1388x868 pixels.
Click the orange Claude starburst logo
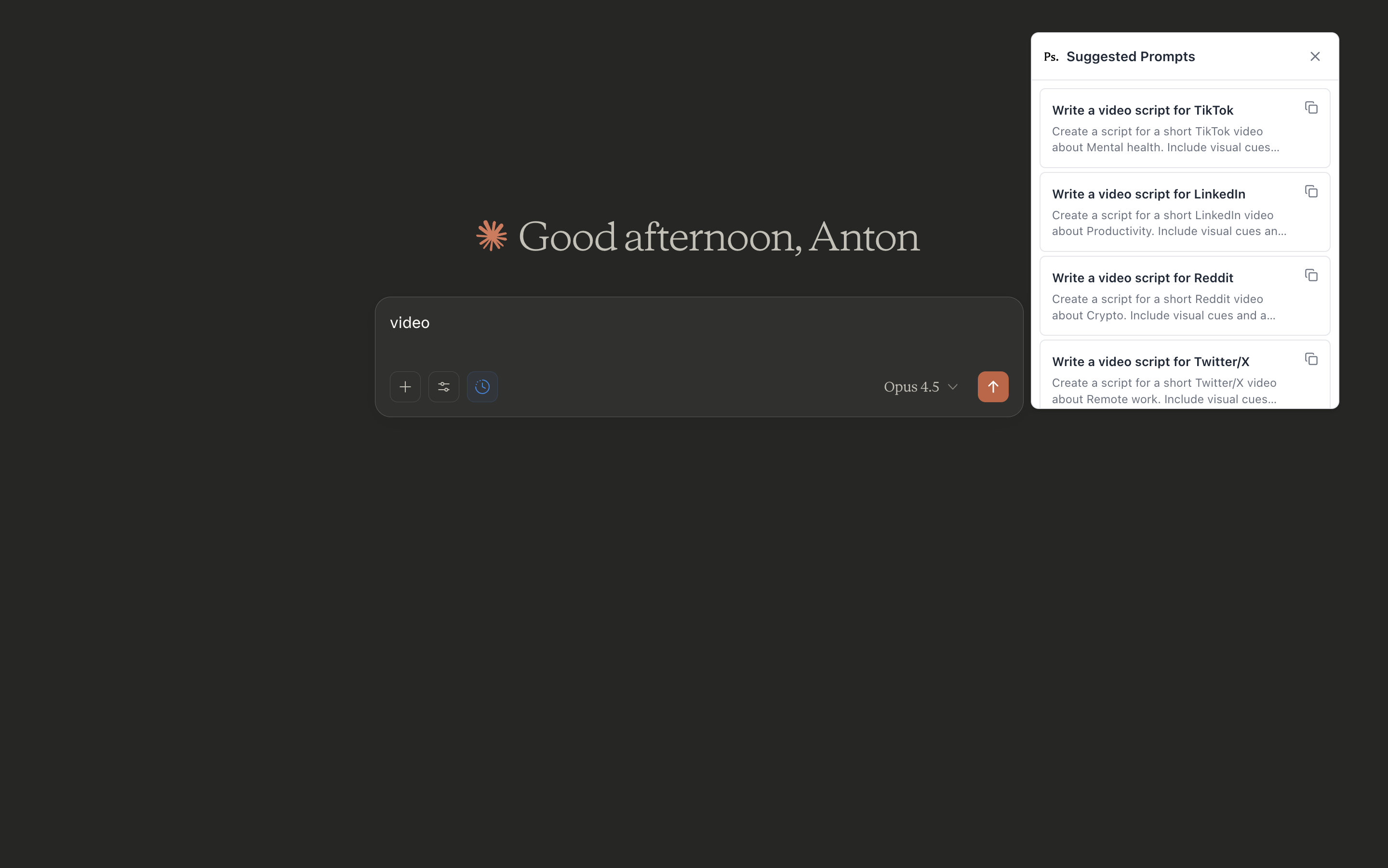click(x=492, y=236)
